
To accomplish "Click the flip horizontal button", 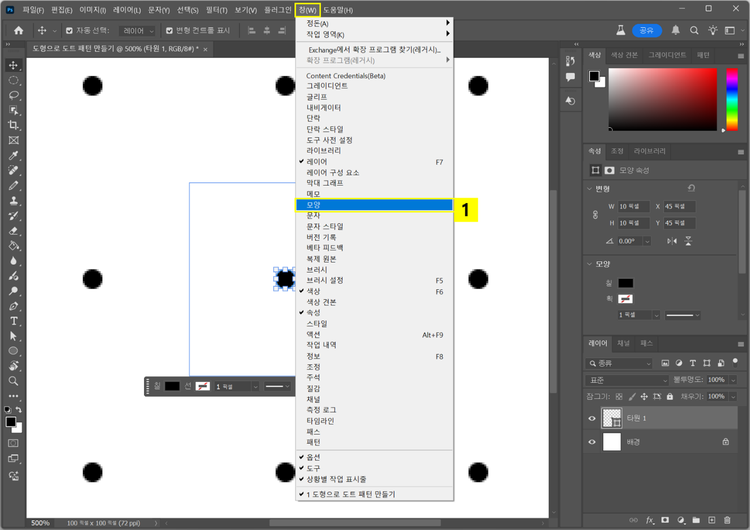I will [x=672, y=241].
